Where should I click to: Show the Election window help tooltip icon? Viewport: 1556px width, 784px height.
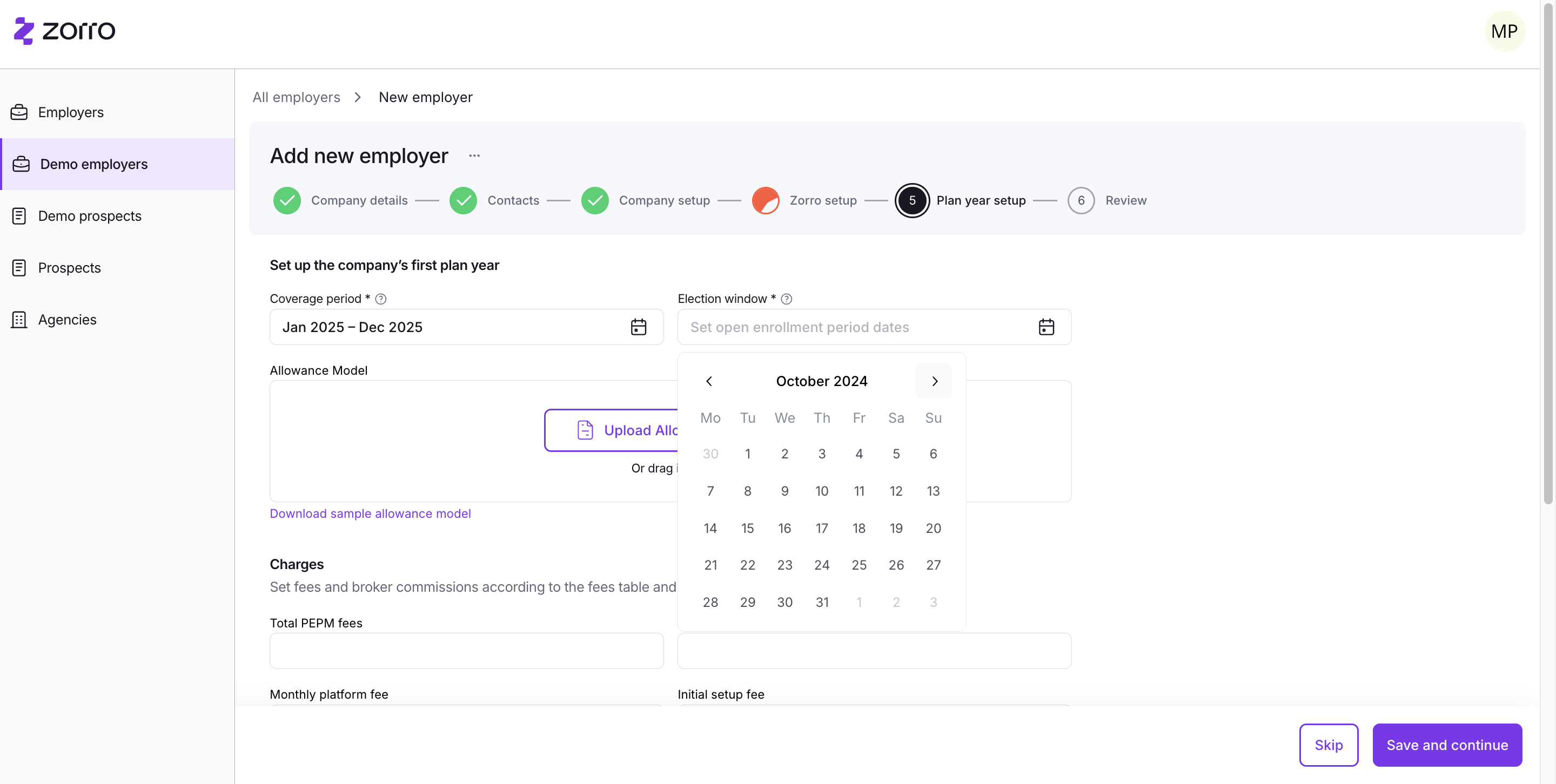[787, 299]
